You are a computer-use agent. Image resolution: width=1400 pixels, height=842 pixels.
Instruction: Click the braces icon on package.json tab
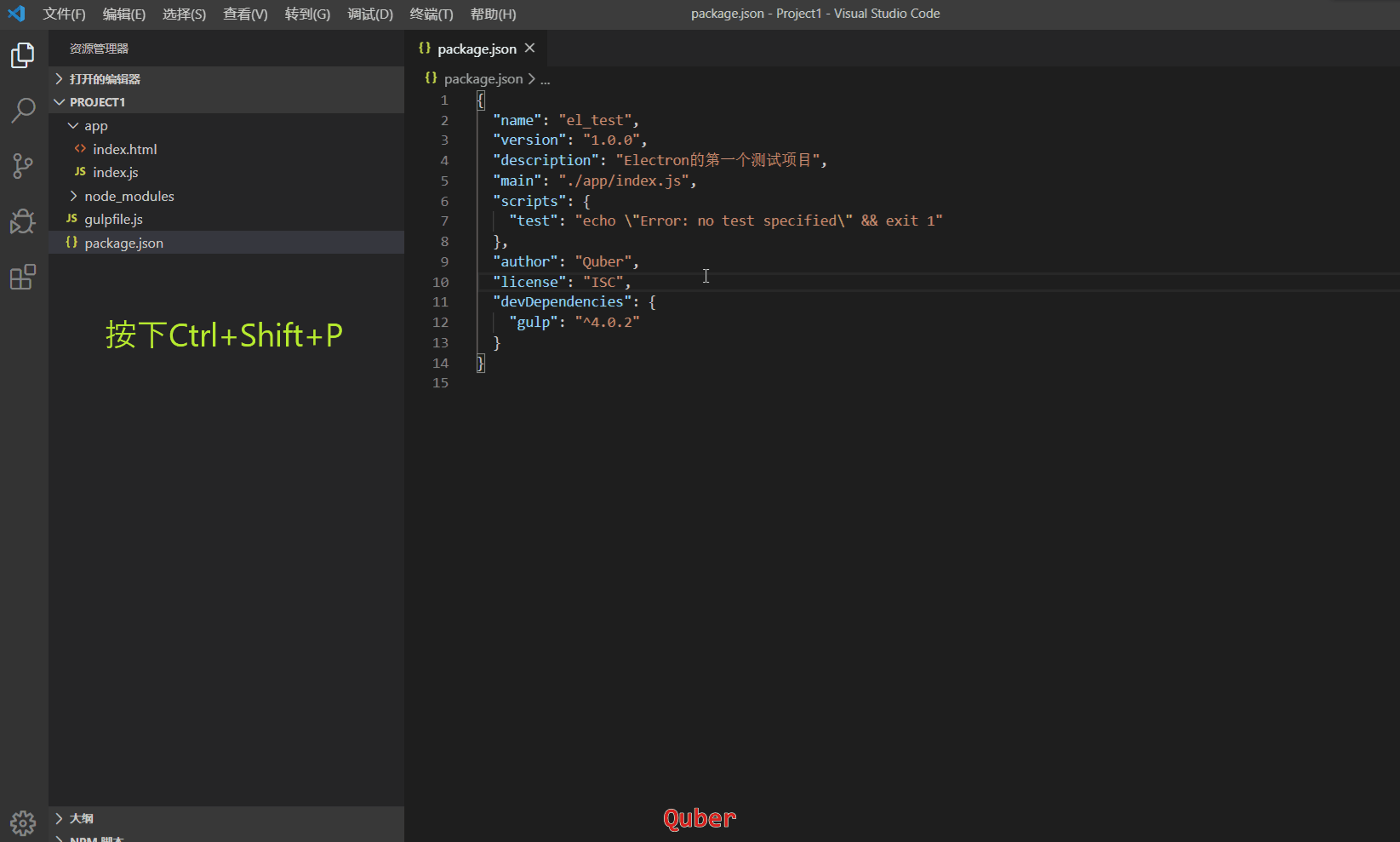coord(425,49)
